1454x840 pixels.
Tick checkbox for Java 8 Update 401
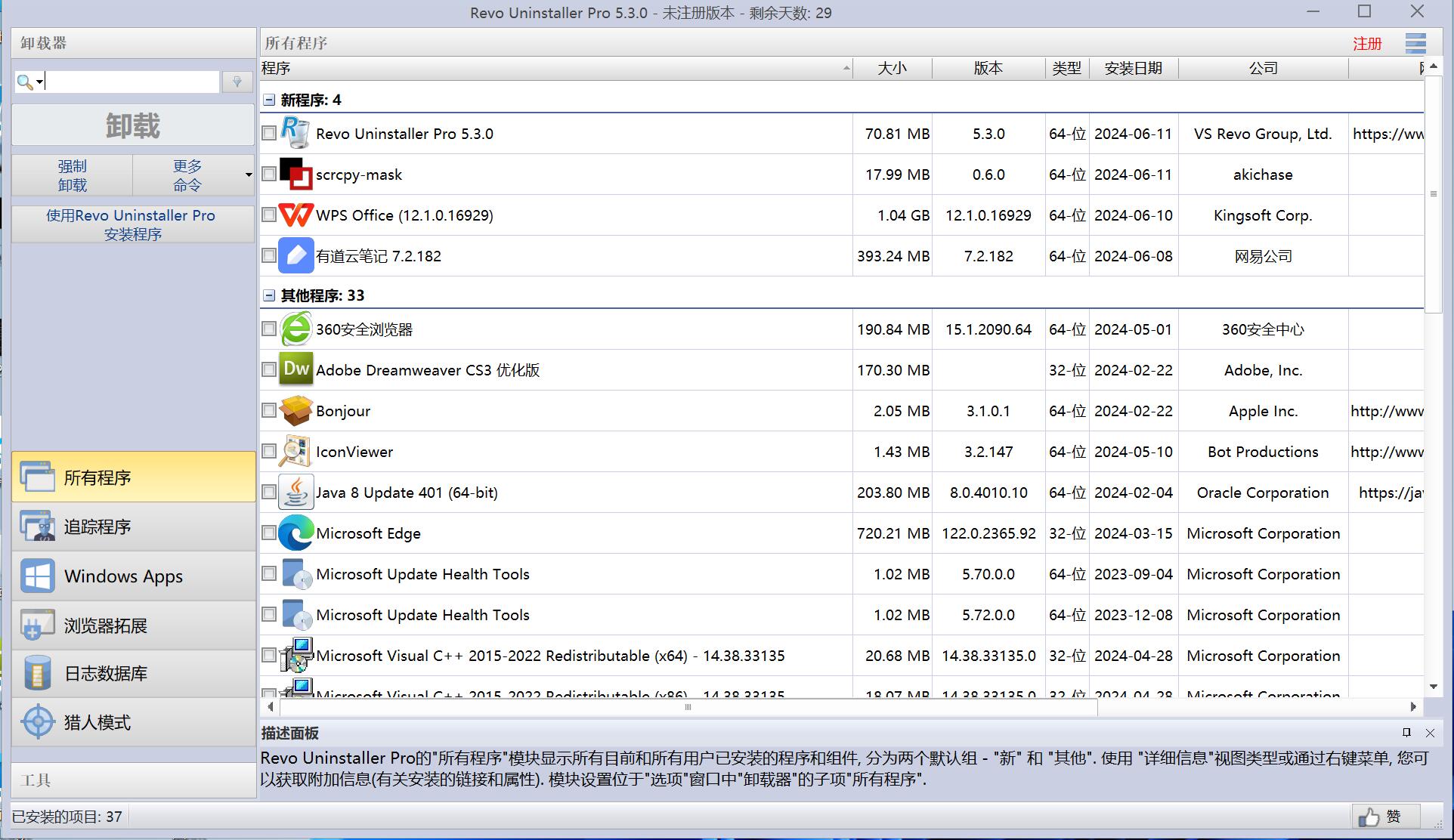coord(268,492)
